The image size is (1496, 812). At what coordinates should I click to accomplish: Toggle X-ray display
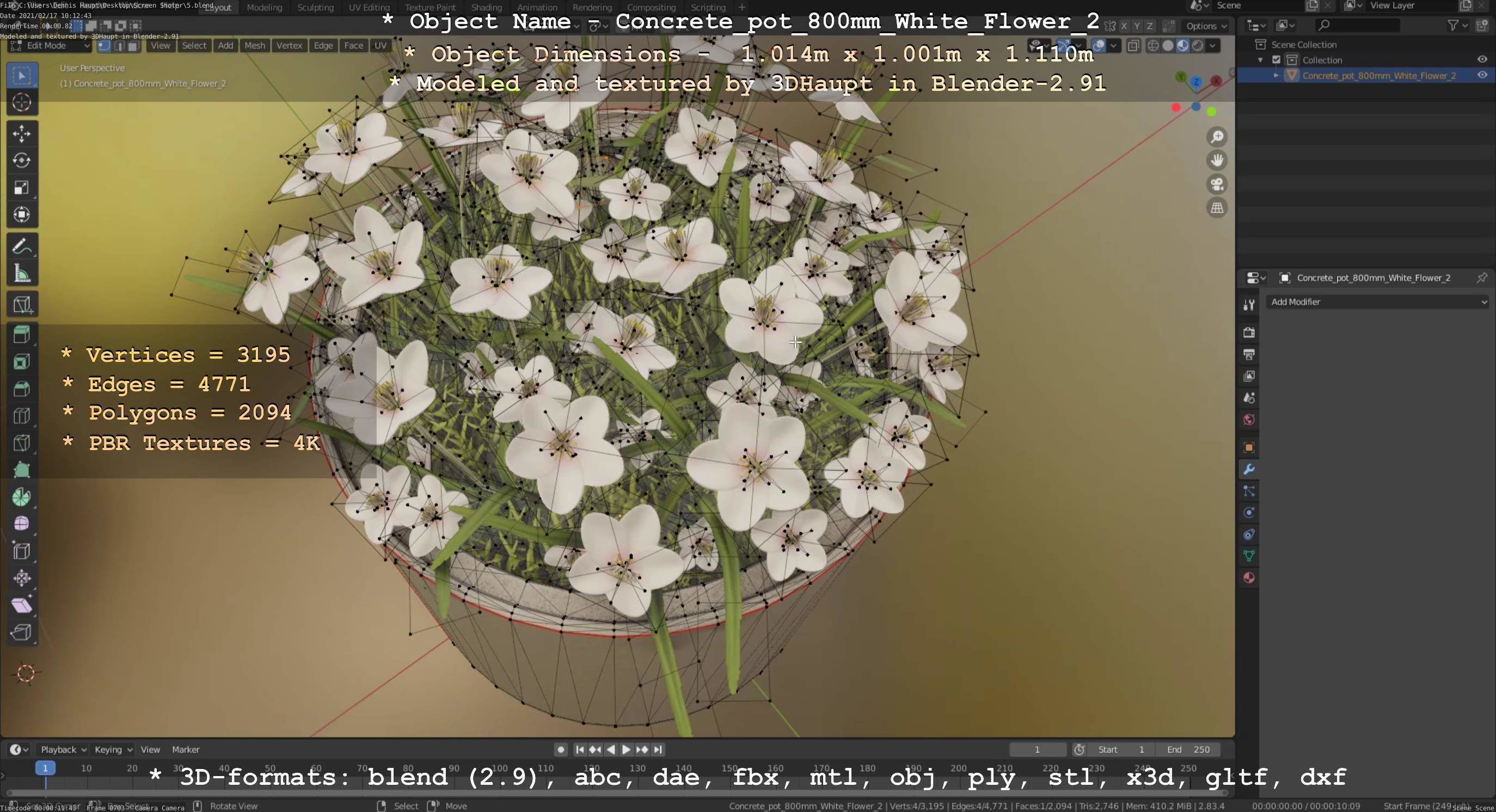click(1133, 46)
